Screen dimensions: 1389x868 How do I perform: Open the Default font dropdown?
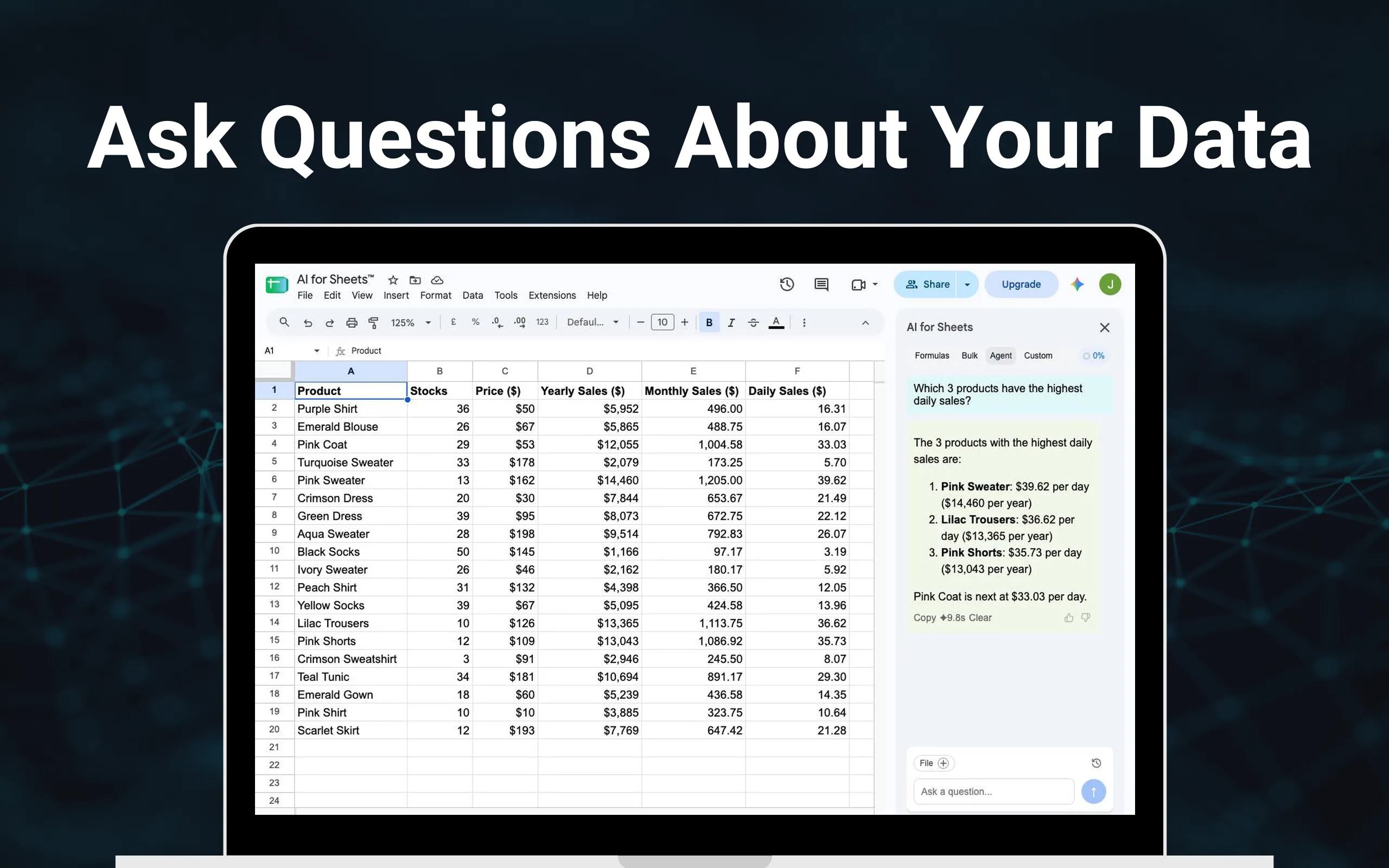pos(593,323)
